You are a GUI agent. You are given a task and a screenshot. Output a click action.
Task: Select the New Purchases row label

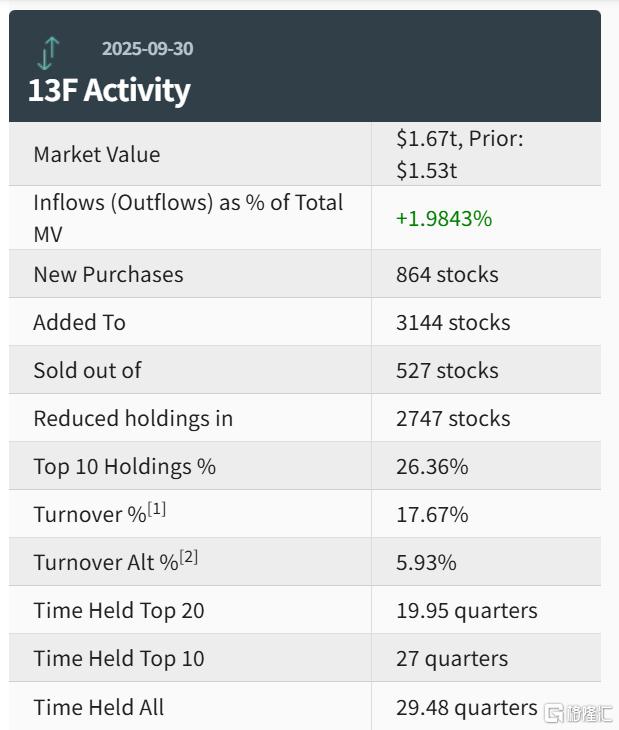click(108, 274)
